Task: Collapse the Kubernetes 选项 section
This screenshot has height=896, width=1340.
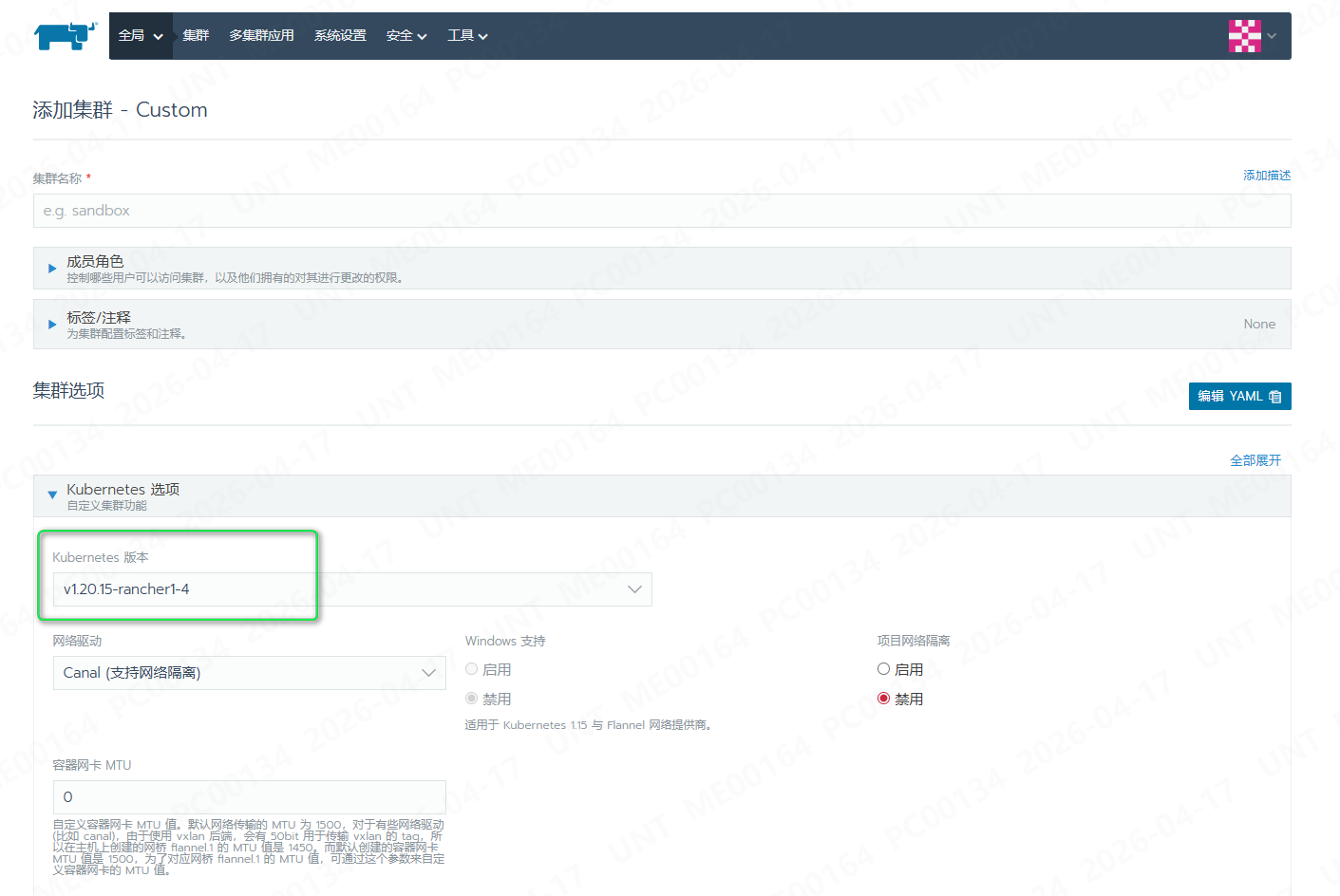Action: click(x=52, y=495)
